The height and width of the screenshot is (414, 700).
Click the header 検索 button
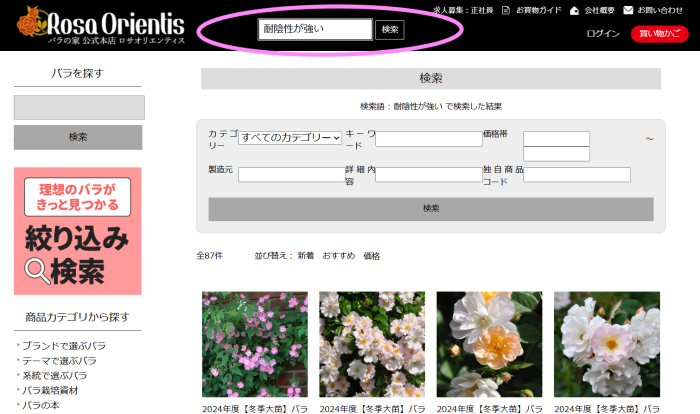click(390, 30)
